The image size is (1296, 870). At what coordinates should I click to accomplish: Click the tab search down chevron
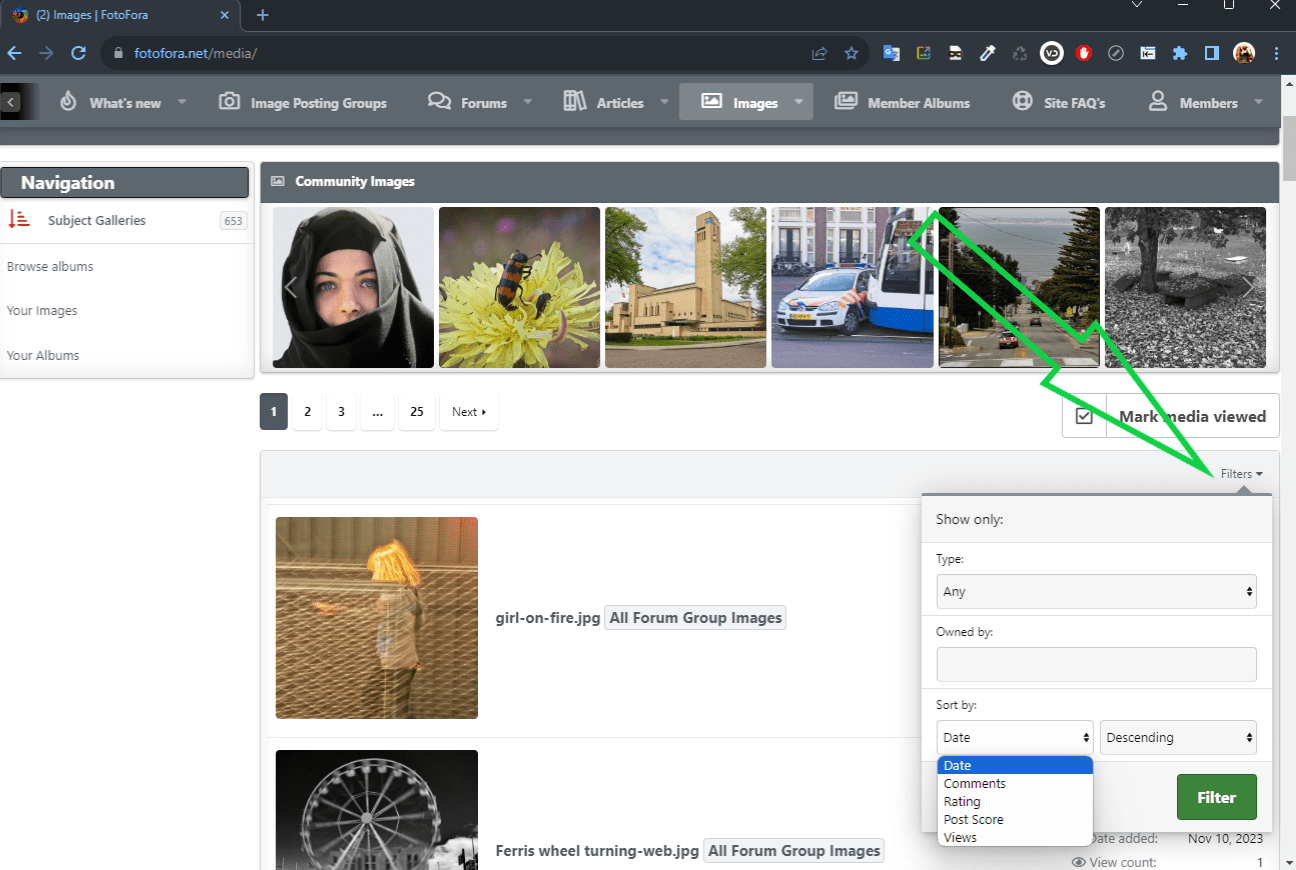tap(1136, 5)
